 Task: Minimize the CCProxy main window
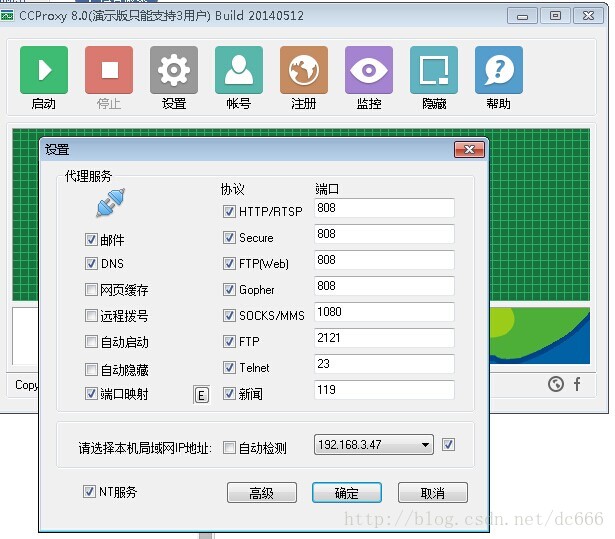pos(522,16)
